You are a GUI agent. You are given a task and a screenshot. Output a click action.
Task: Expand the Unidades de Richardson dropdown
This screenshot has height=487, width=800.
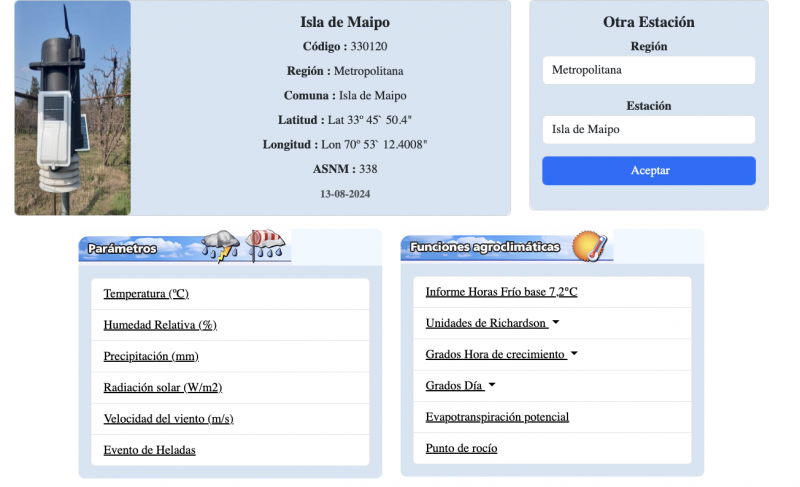pyautogui.click(x=492, y=323)
